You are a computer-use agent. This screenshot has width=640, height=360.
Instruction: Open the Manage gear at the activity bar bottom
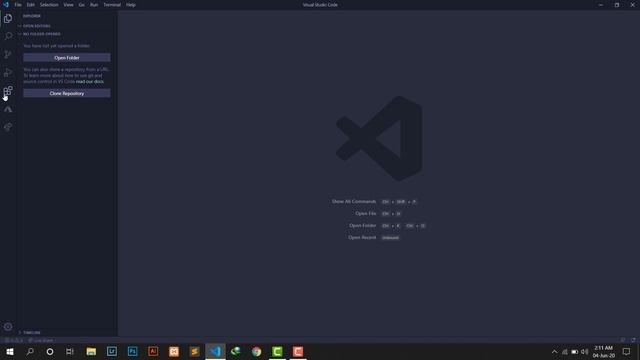coord(8,327)
